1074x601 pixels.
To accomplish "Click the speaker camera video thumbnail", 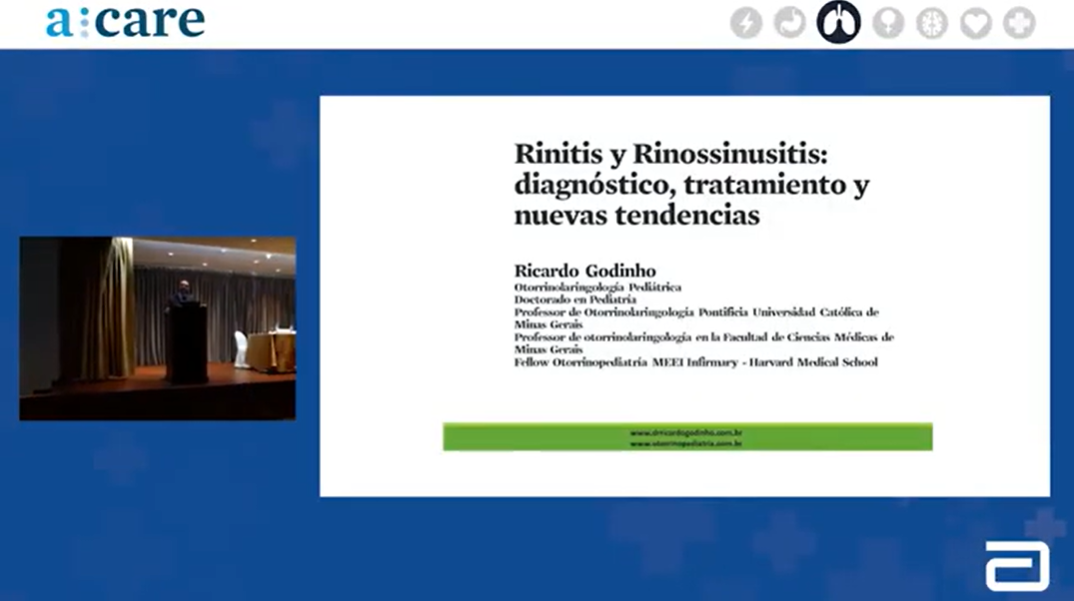I will pos(158,328).
